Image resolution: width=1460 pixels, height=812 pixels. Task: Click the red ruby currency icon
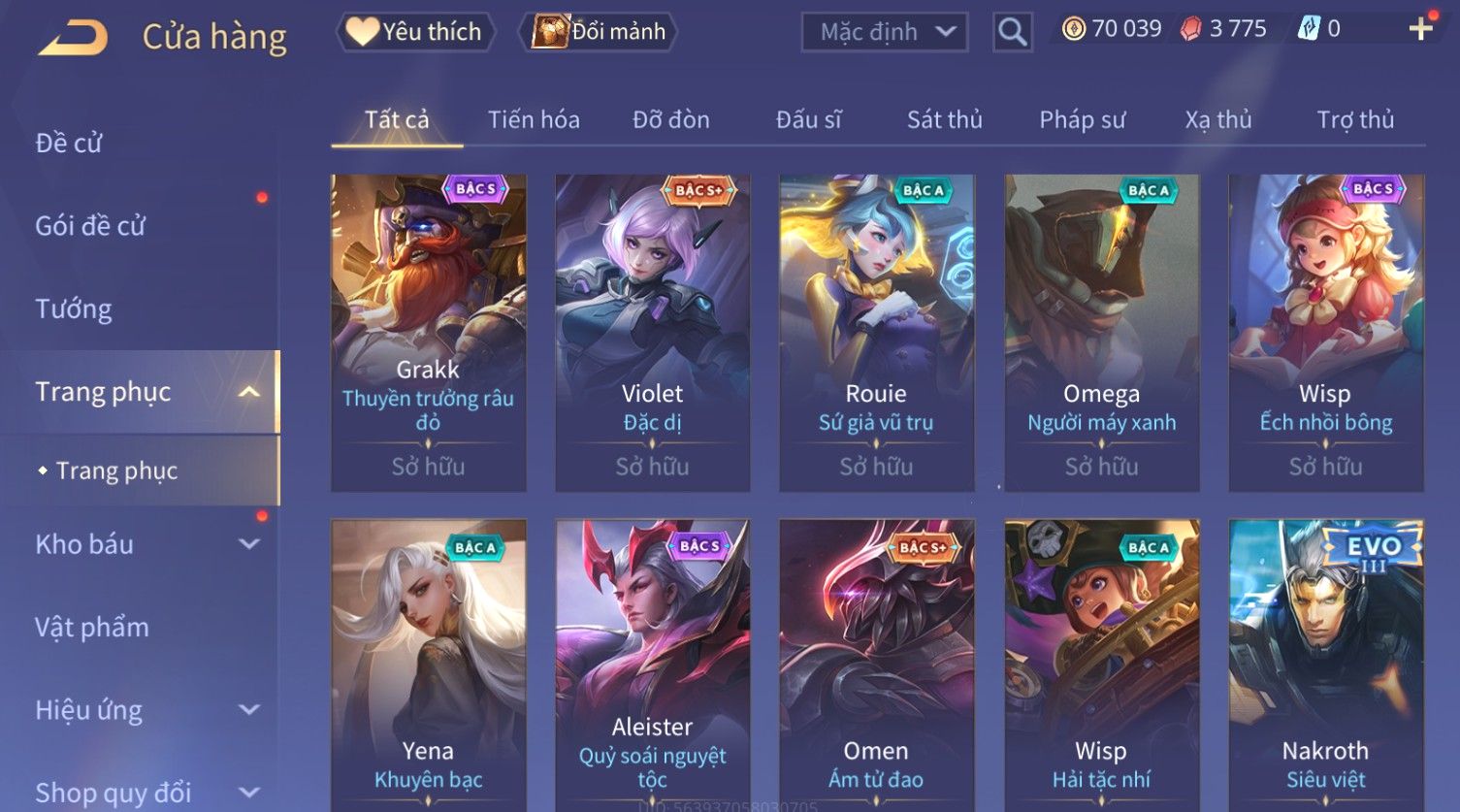click(1191, 29)
